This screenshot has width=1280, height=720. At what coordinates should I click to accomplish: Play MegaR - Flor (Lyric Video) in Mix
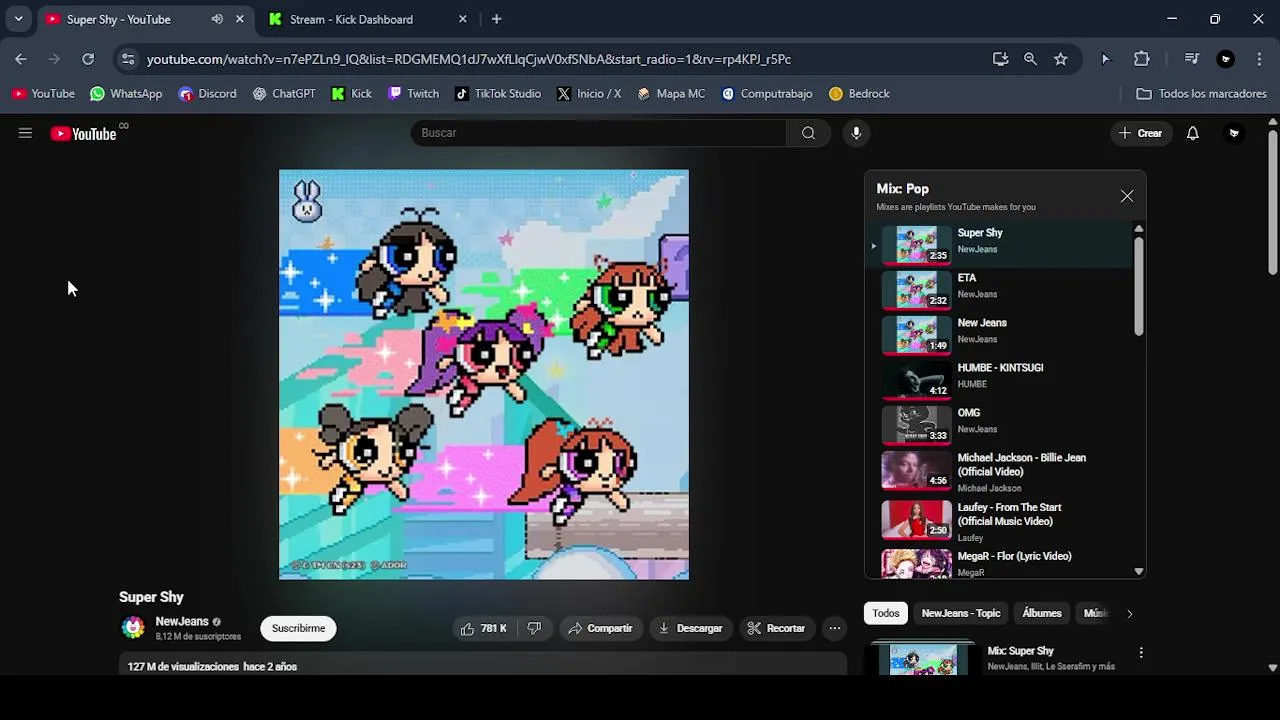click(x=1000, y=563)
